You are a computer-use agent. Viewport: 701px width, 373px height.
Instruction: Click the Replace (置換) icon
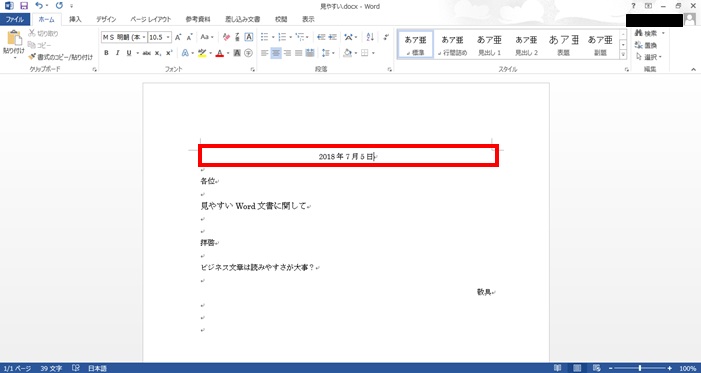point(638,45)
